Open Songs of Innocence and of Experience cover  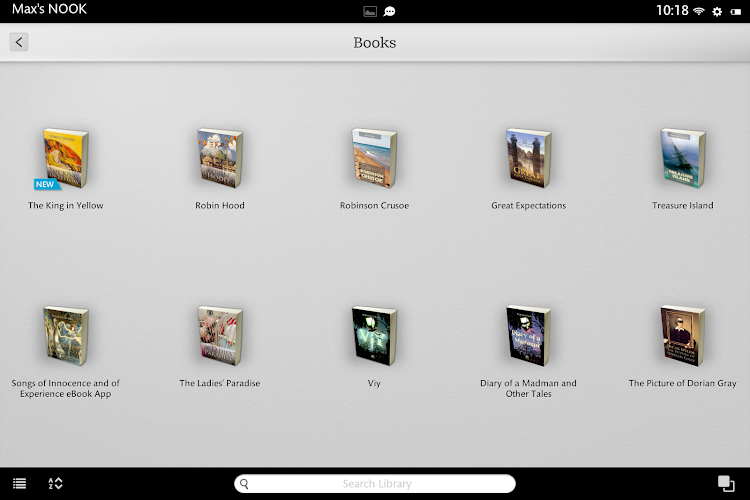click(x=66, y=336)
